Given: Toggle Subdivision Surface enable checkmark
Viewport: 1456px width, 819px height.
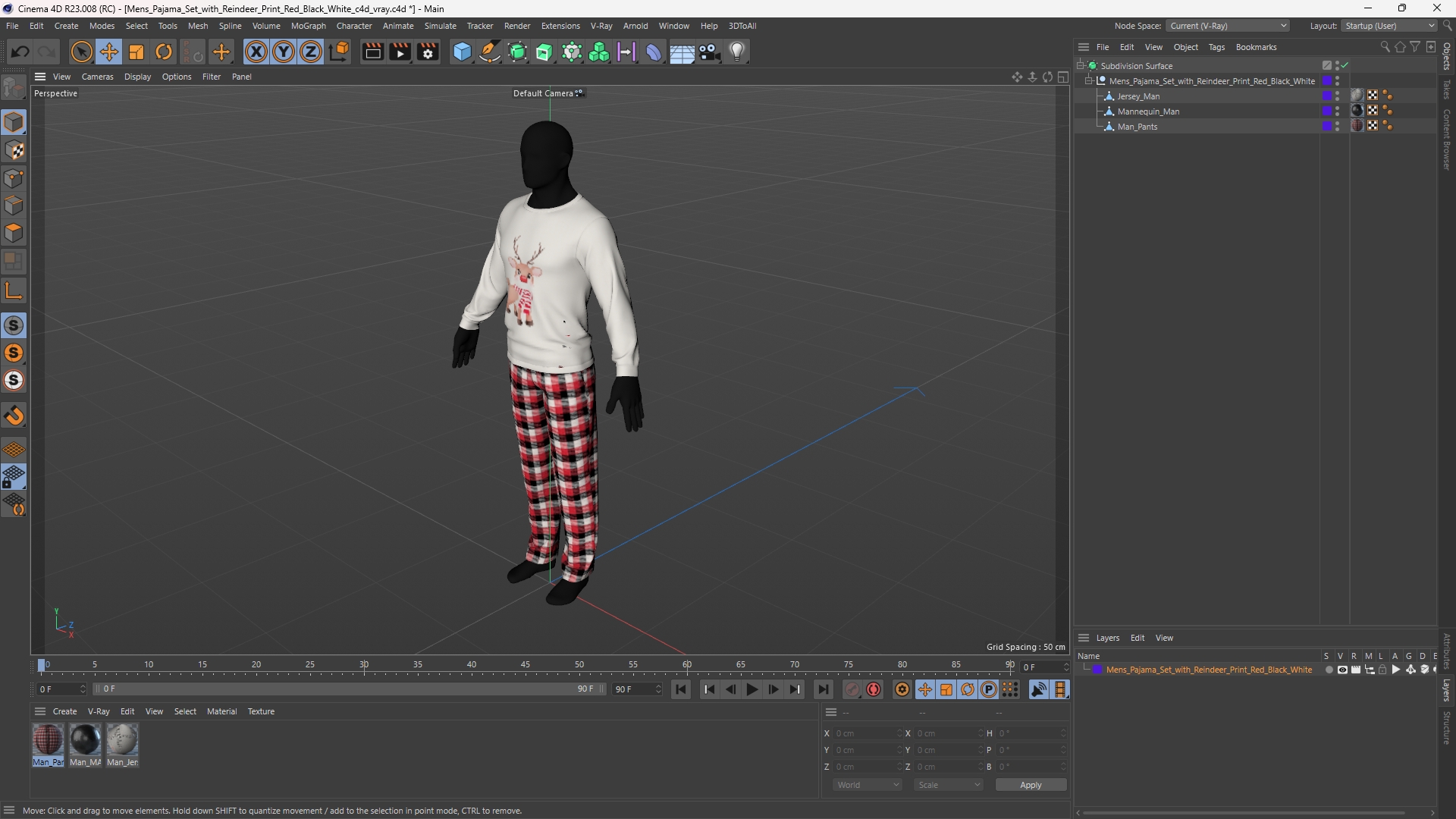Looking at the screenshot, I should (x=1345, y=66).
